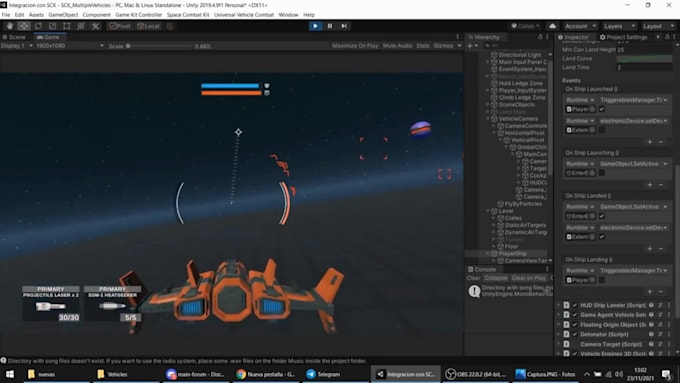This screenshot has width=680, height=383.
Task: Toggle Player checkbox under On Ship Landing
Action: [602, 280]
